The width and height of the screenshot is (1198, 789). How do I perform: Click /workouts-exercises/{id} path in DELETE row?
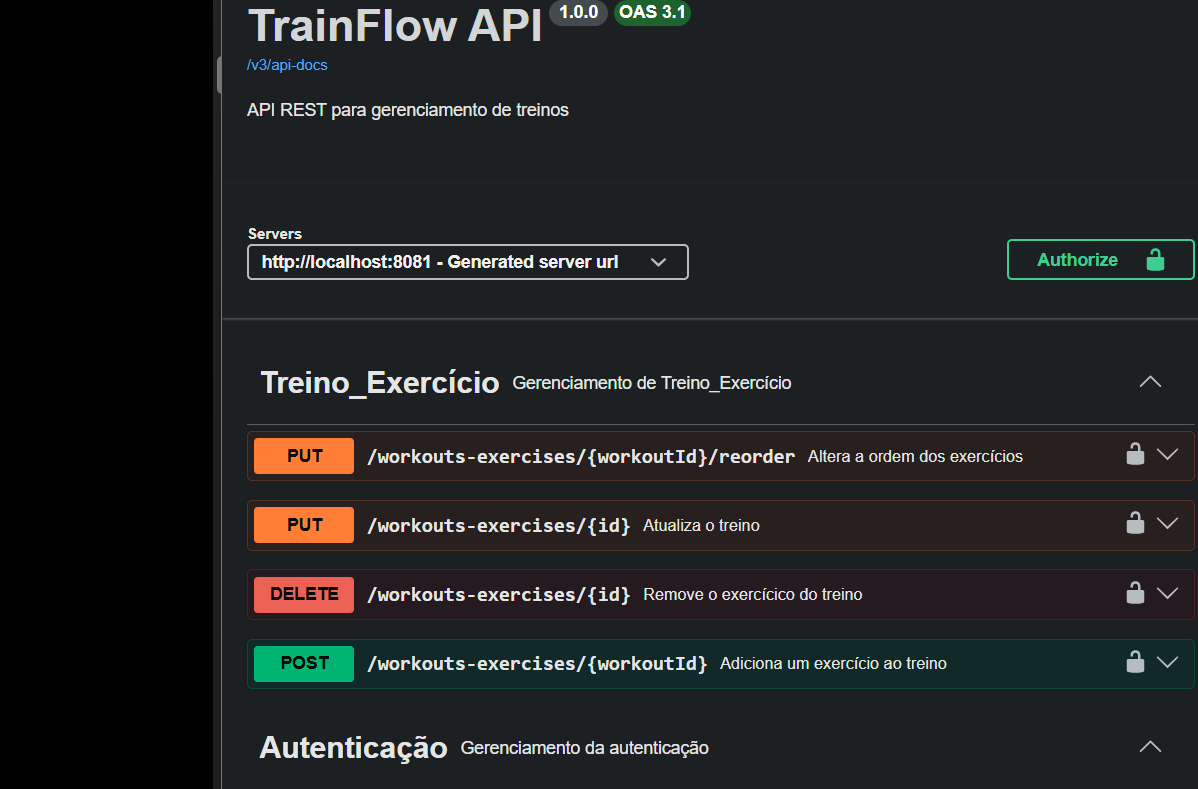tap(499, 594)
